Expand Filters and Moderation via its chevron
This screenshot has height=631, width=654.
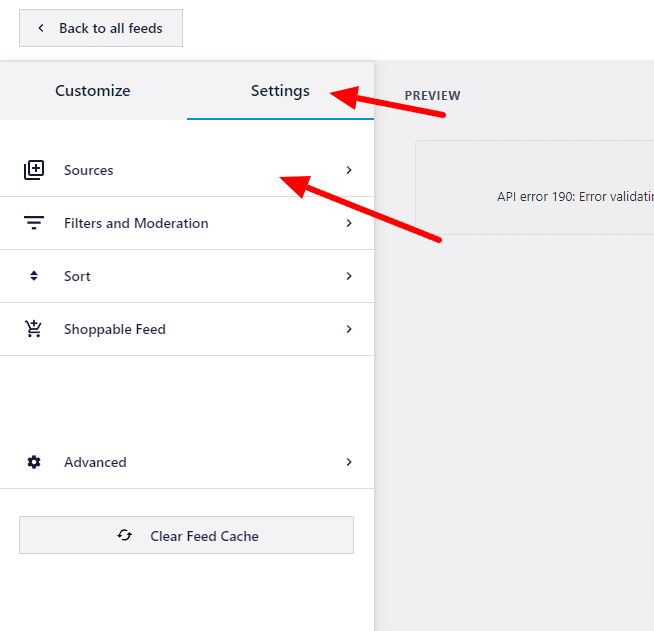[349, 223]
